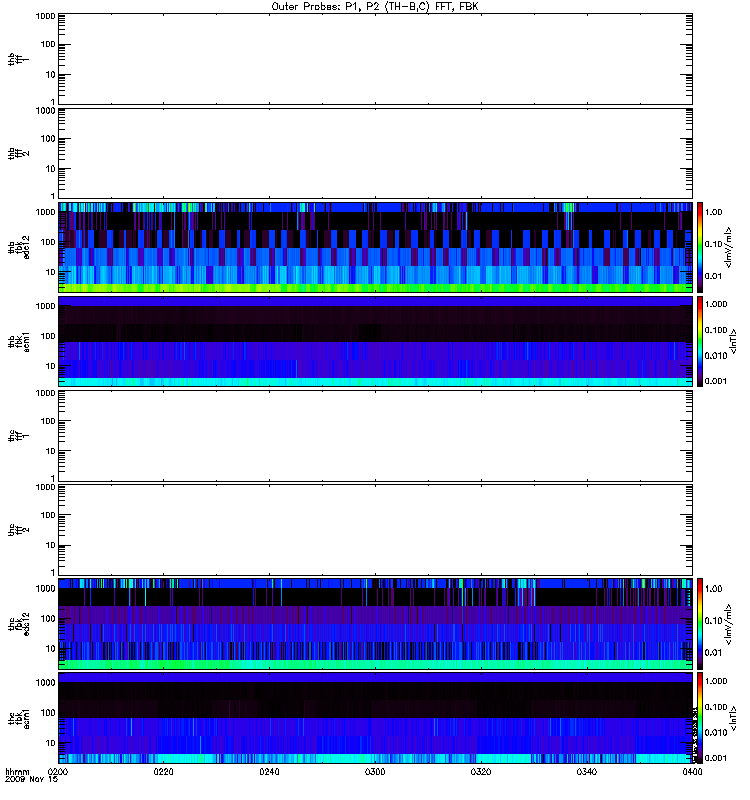This screenshot has height=800, width=750.
Task: Click the 10 tick label of thc fbk scm1 panel
Action: pos(51,743)
